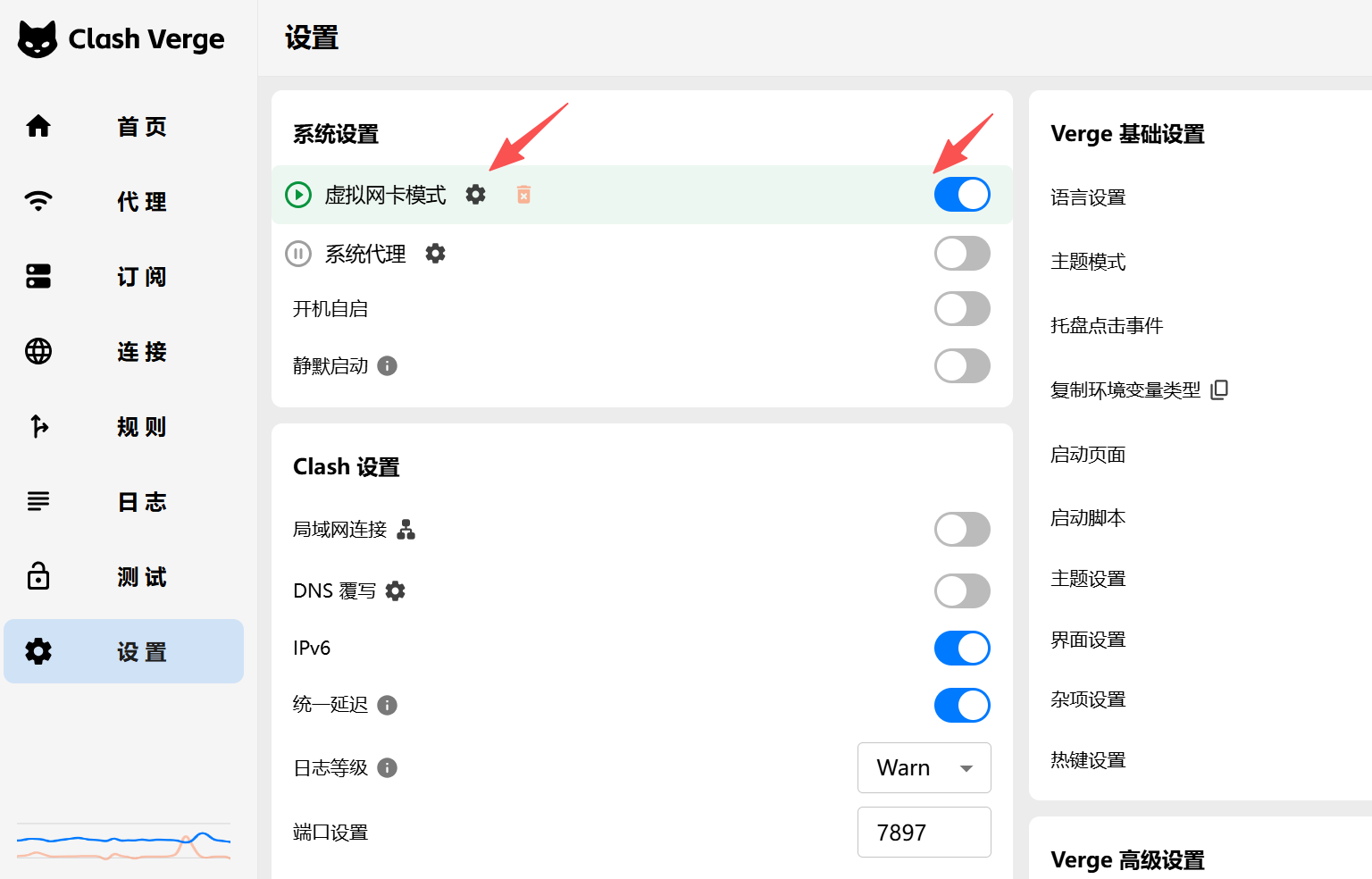
Task: Disable the 虚拟网卡模式 toggle switch
Action: coord(962,195)
